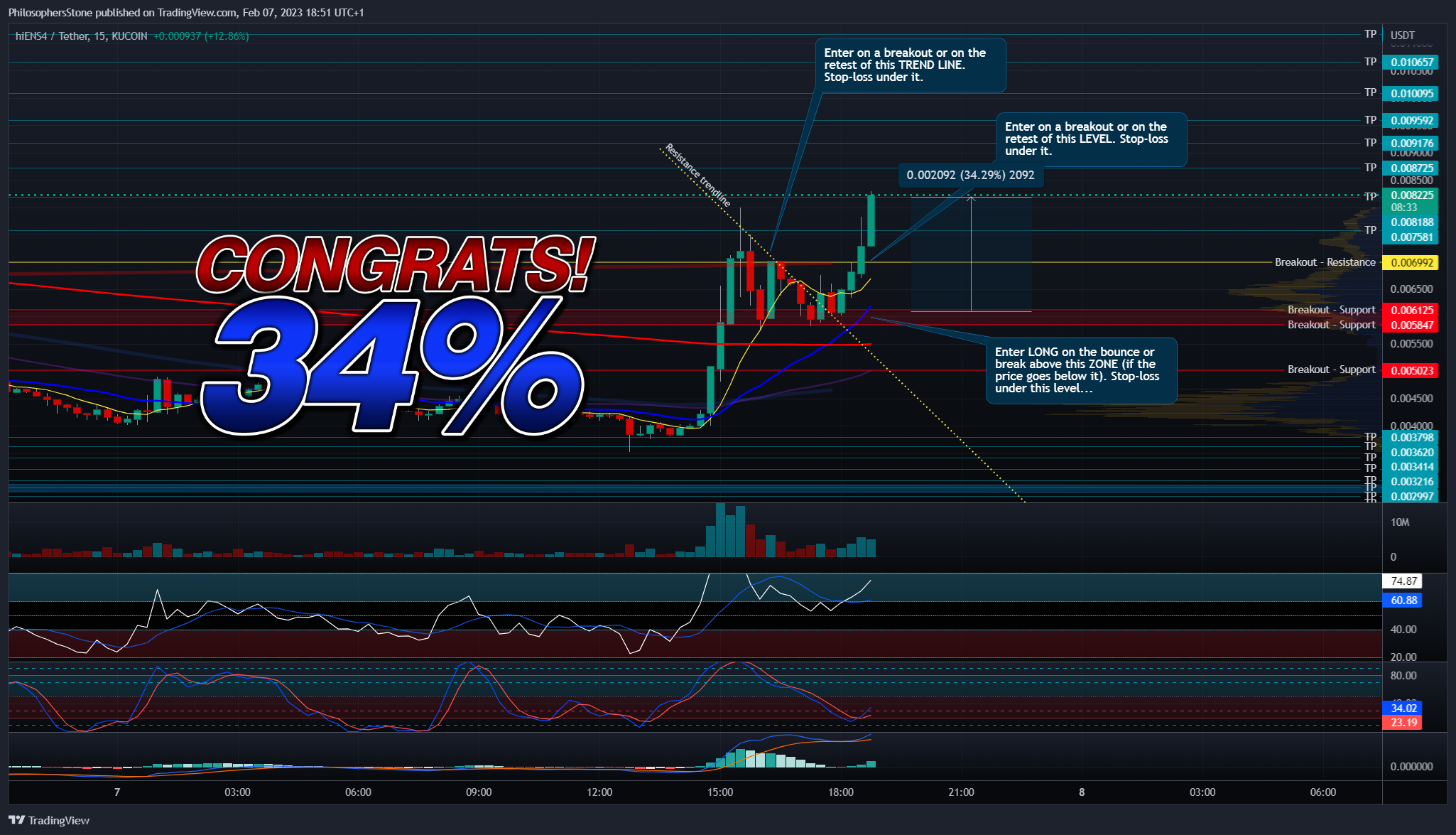Select the Breakout - Resistance line label
The height and width of the screenshot is (835, 1456).
point(1325,262)
